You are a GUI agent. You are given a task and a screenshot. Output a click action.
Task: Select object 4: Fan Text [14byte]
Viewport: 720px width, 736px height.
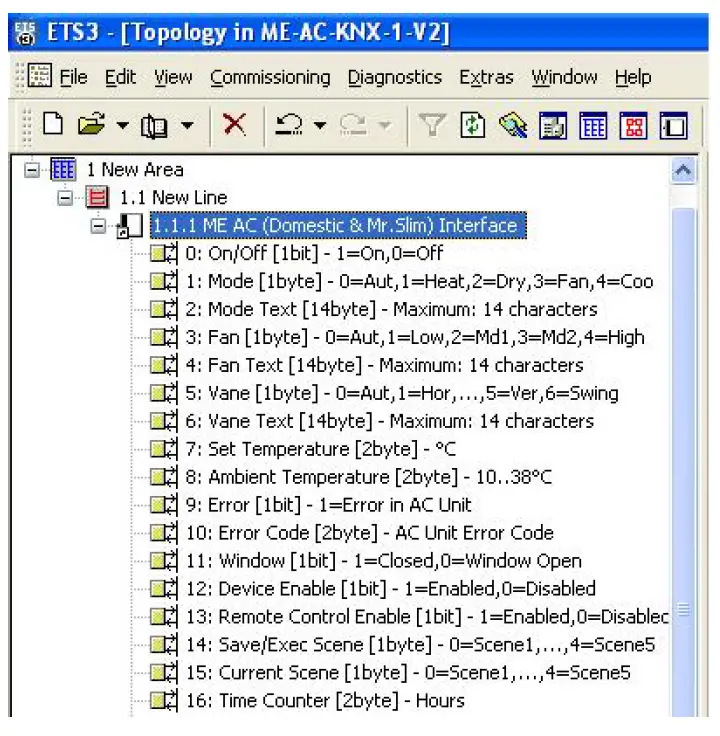[384, 365]
